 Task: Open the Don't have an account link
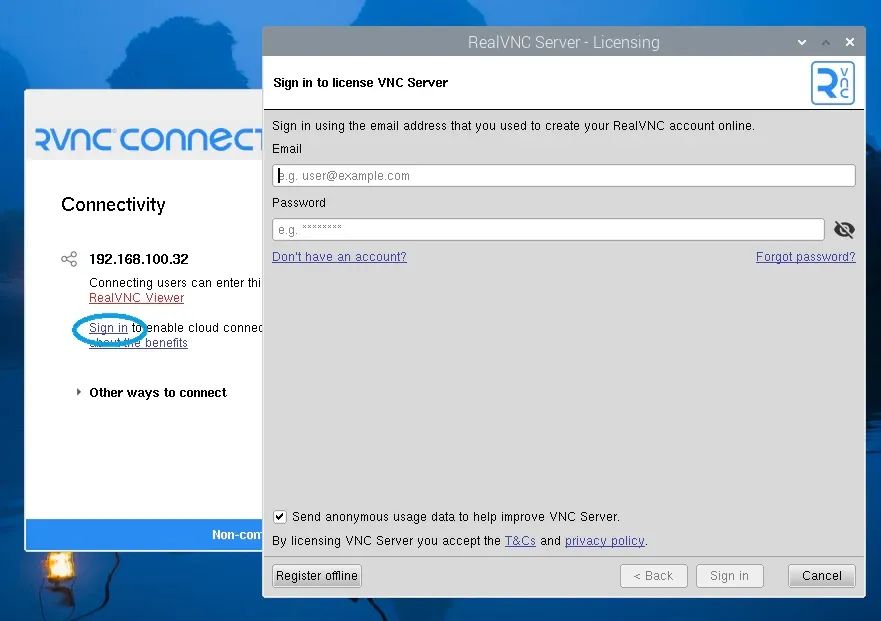coord(339,257)
